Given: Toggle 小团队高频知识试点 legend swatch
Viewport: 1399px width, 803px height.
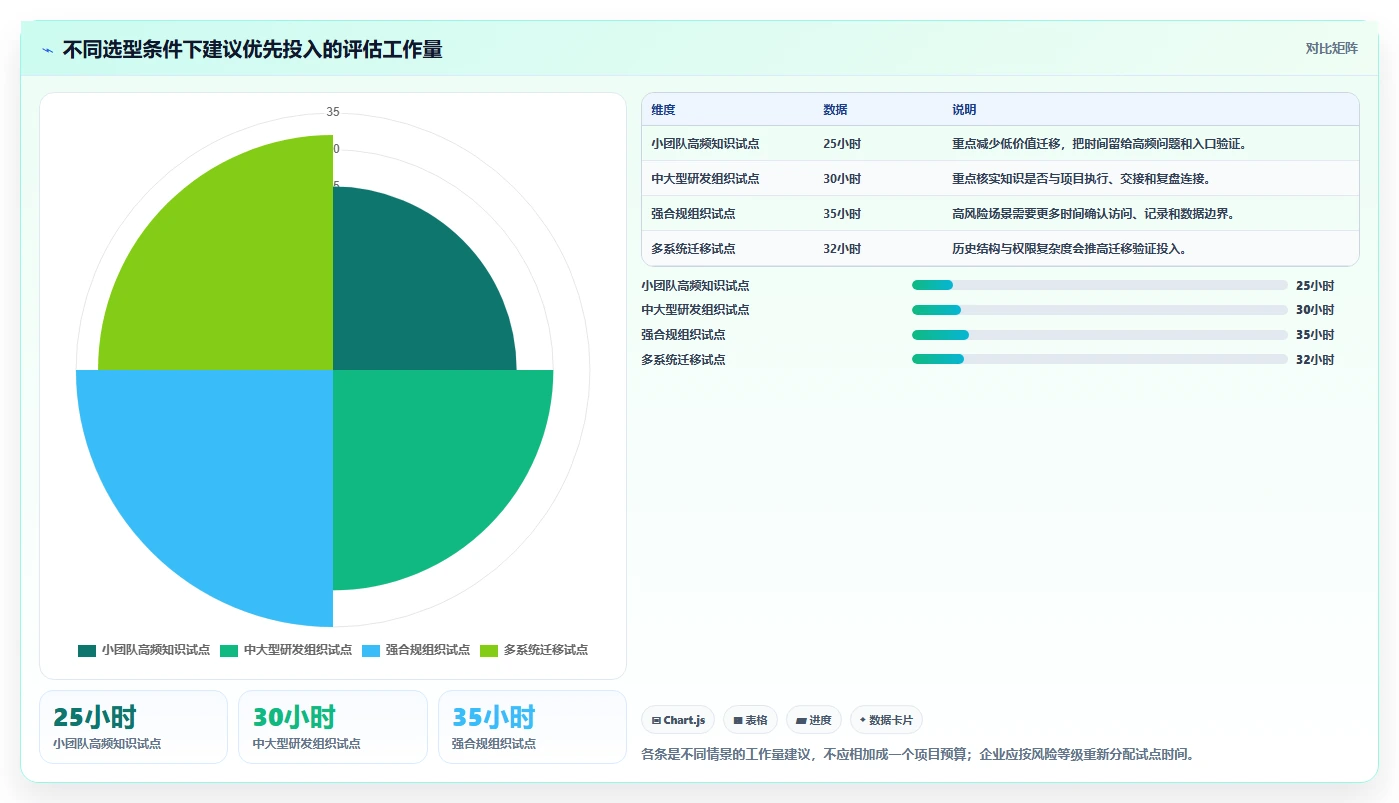Looking at the screenshot, I should click(x=87, y=650).
